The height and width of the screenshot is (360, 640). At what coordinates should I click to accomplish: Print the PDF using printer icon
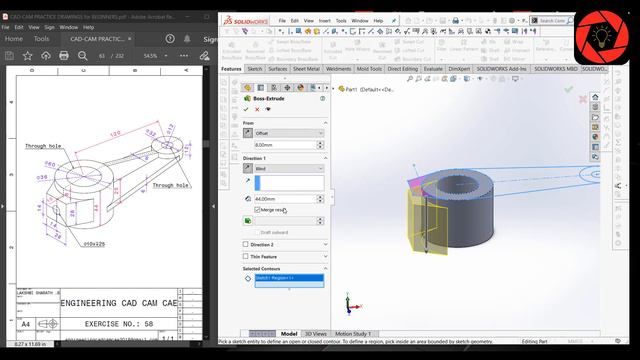click(64, 56)
